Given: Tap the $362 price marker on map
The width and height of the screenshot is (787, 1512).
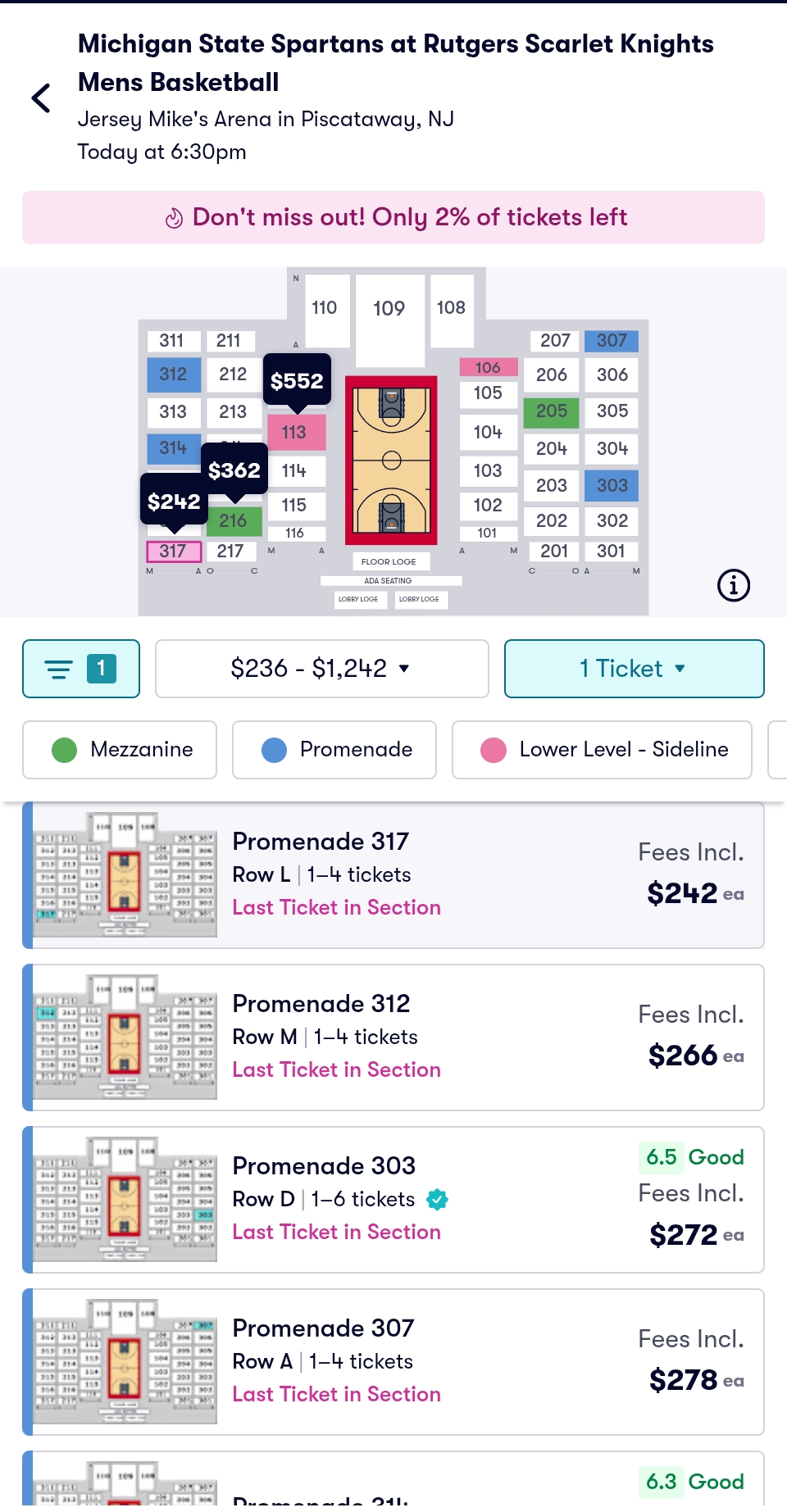Looking at the screenshot, I should click(x=234, y=470).
